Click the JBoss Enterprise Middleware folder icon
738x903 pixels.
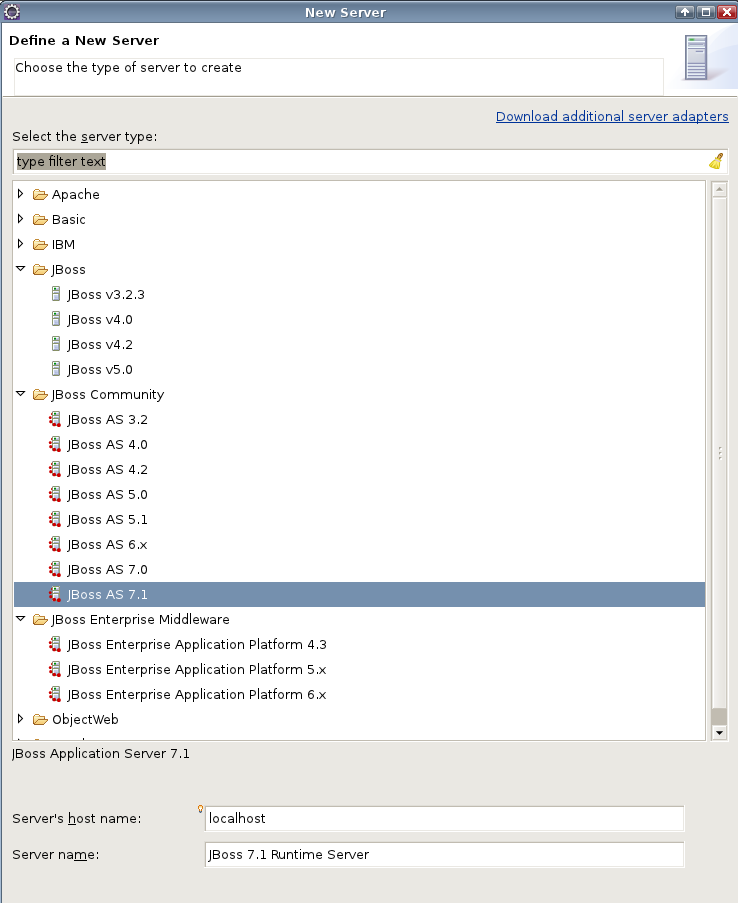coord(40,620)
